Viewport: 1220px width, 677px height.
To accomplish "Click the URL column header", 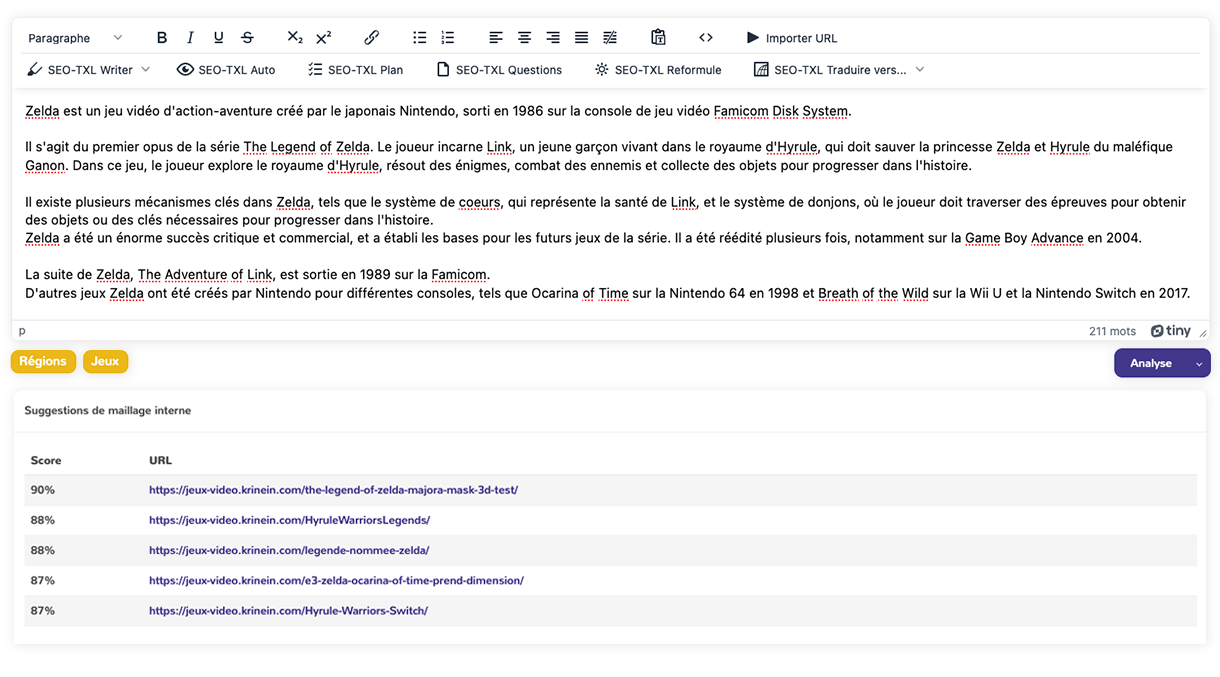I will coord(160,460).
